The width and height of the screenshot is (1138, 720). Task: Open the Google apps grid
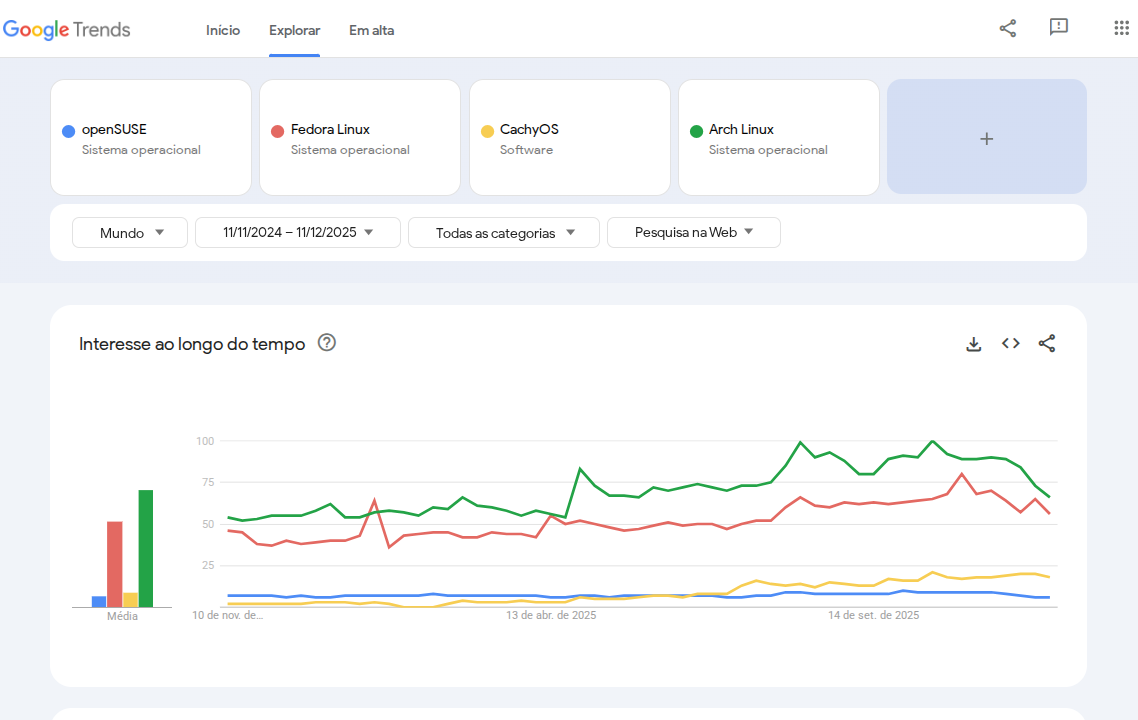(1121, 28)
